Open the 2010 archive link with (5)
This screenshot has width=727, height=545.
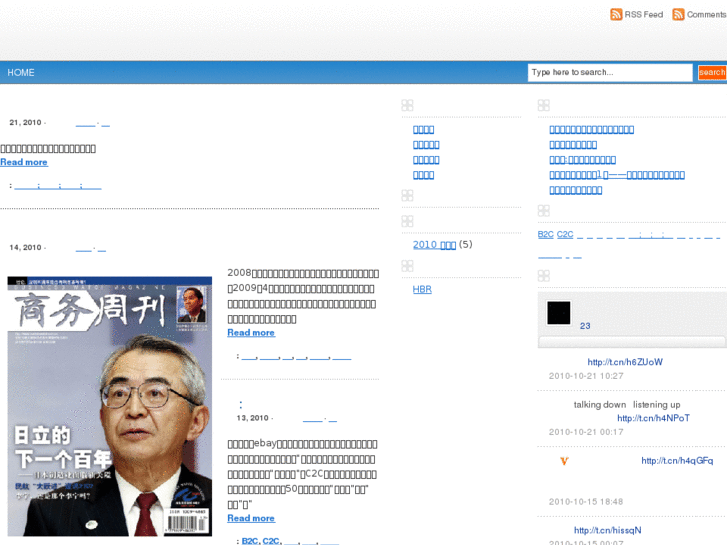coord(434,244)
